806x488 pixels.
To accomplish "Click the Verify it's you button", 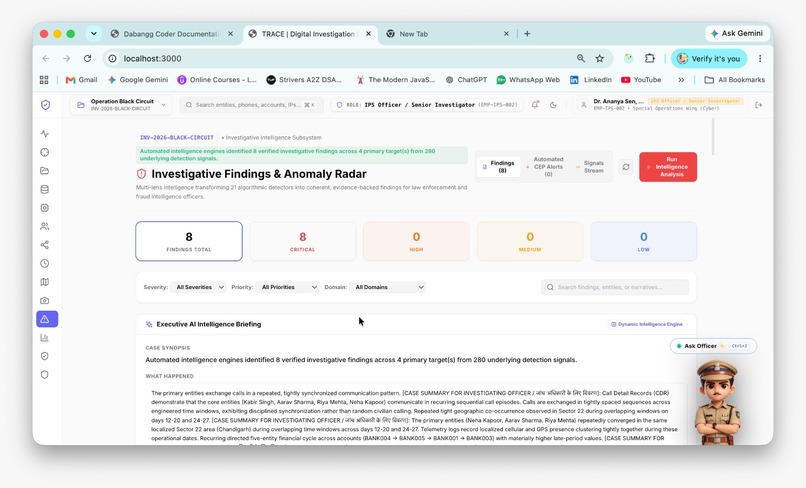I will click(709, 59).
